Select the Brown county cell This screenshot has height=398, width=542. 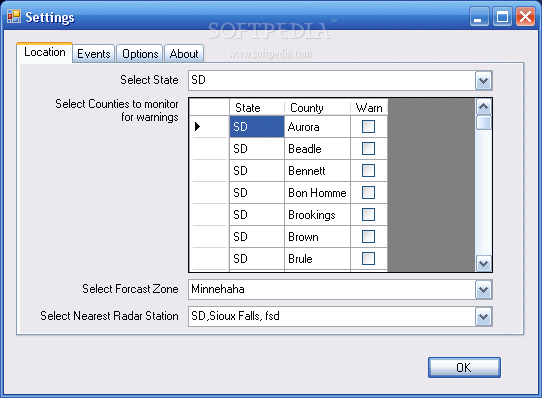pyautogui.click(x=317, y=237)
